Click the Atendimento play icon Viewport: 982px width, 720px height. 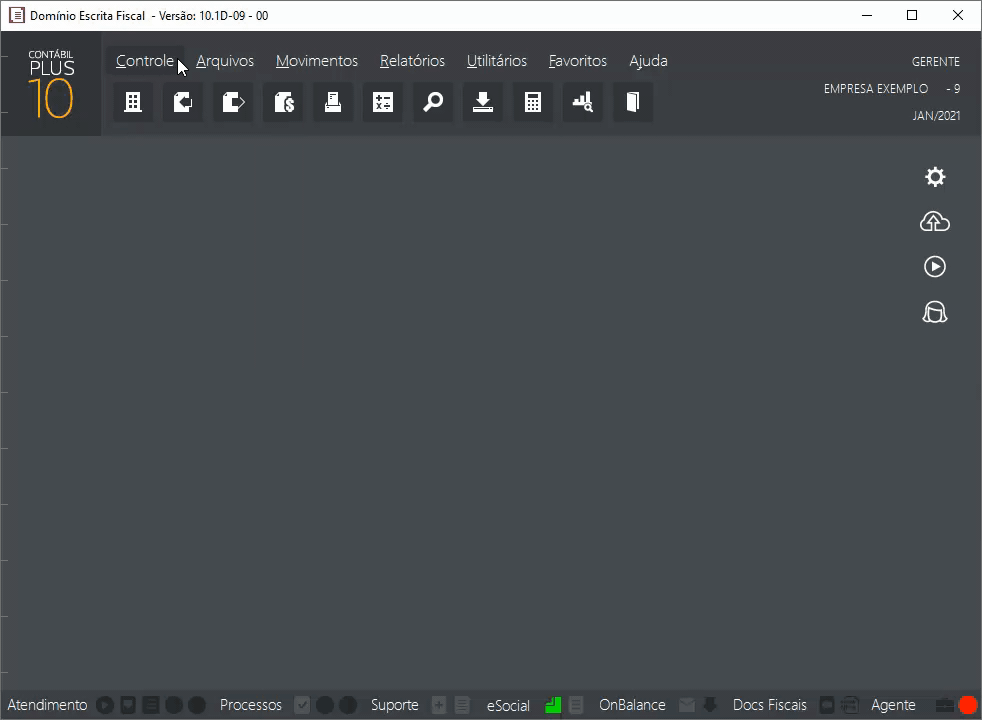click(x=105, y=705)
